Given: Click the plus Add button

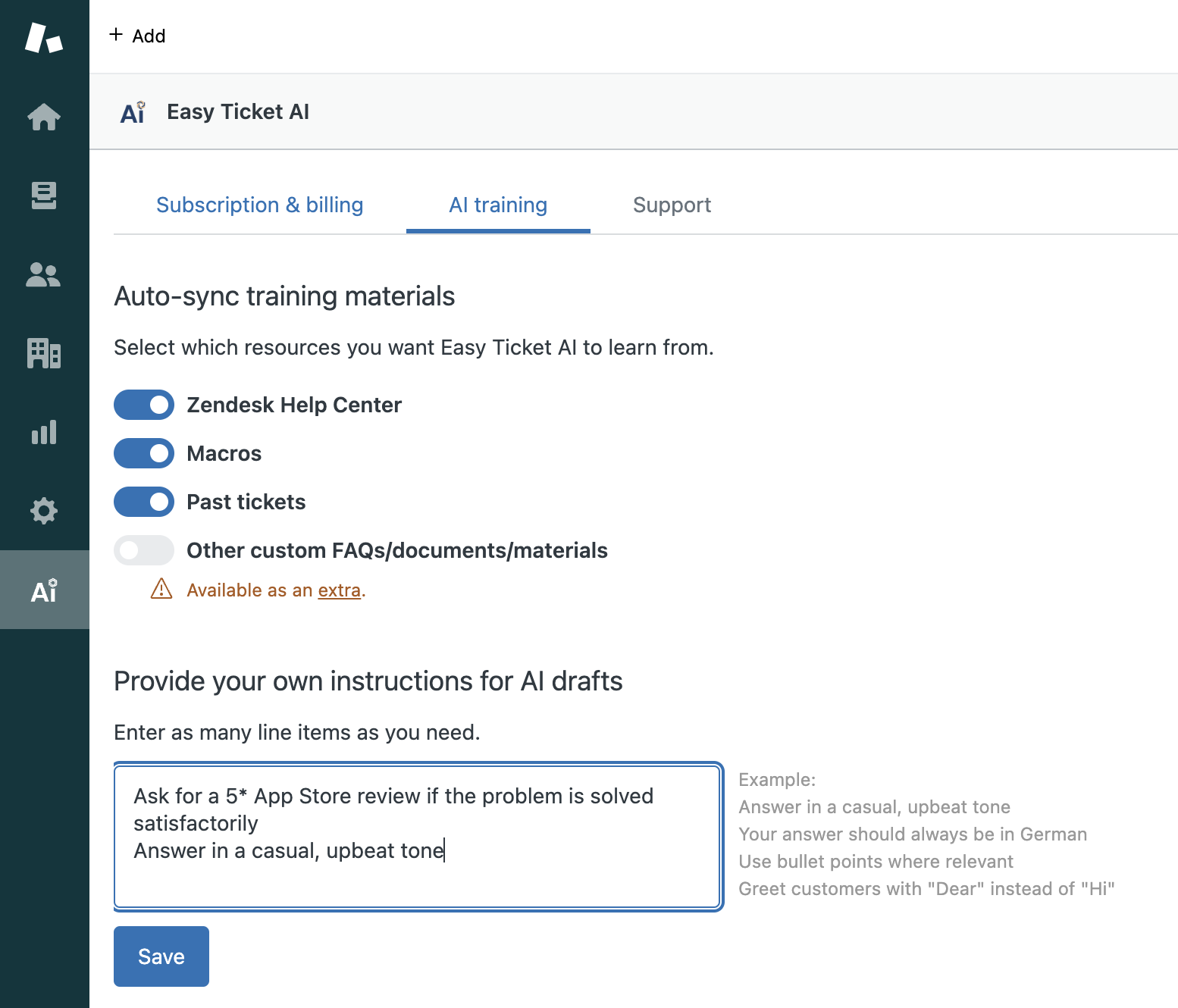Looking at the screenshot, I should coord(137,36).
